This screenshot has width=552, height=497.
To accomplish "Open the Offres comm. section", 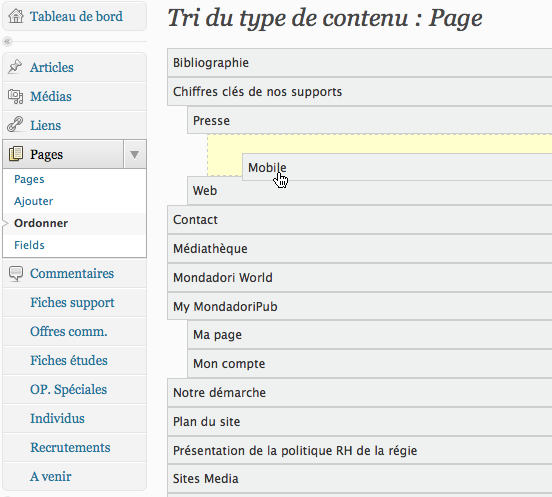I will (69, 332).
